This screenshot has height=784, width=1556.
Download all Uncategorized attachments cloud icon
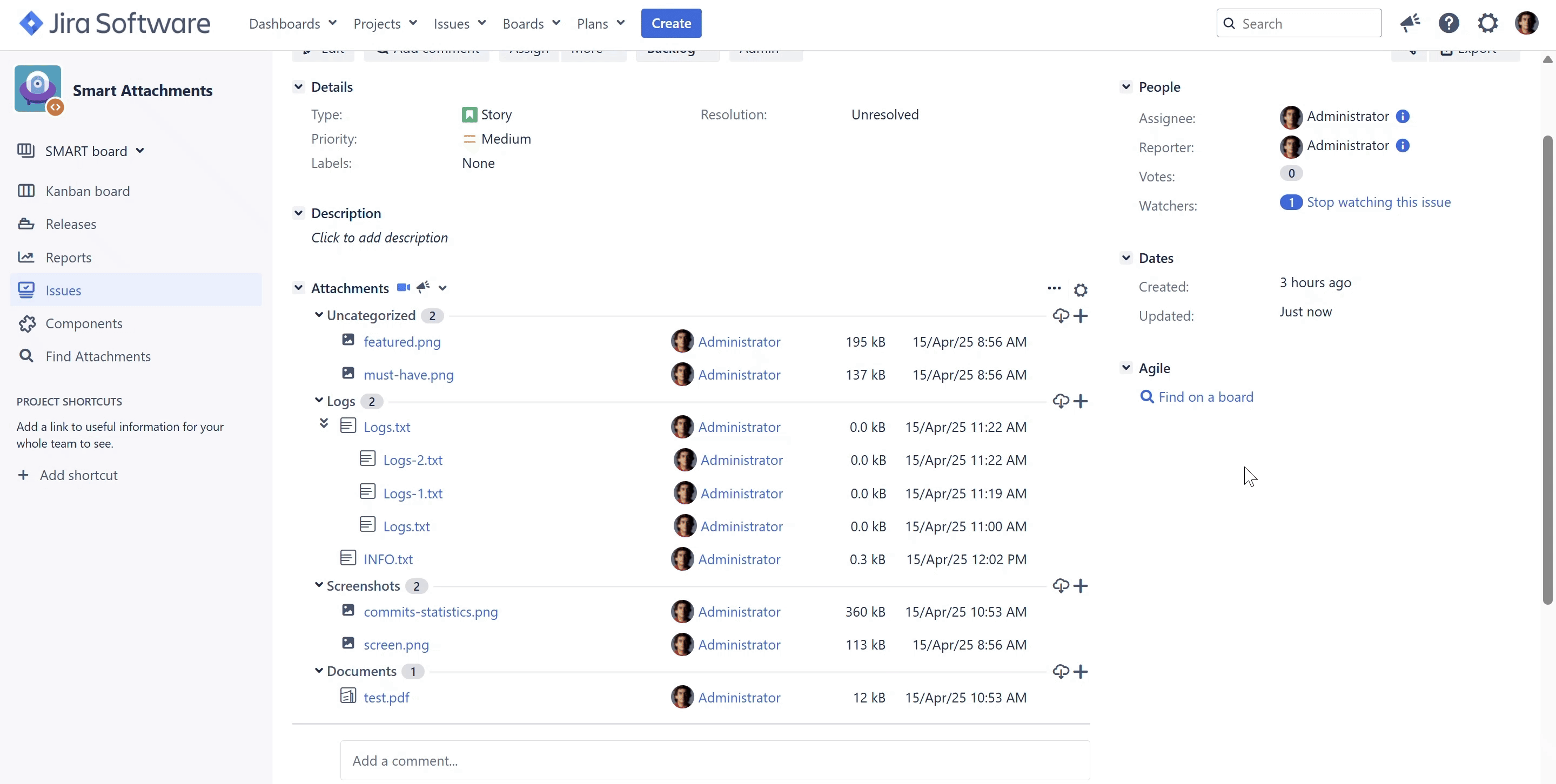pyautogui.click(x=1060, y=316)
